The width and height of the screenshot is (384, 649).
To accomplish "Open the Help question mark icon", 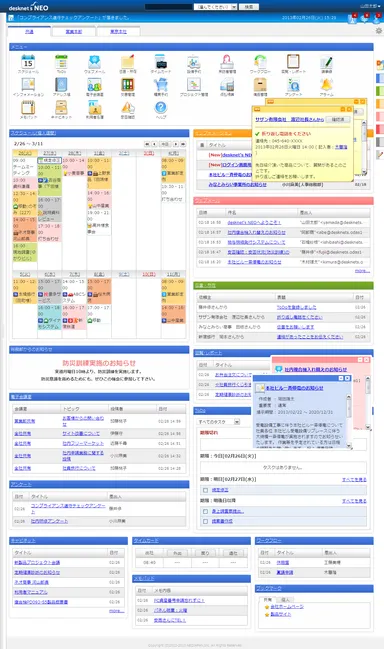I will [161, 108].
